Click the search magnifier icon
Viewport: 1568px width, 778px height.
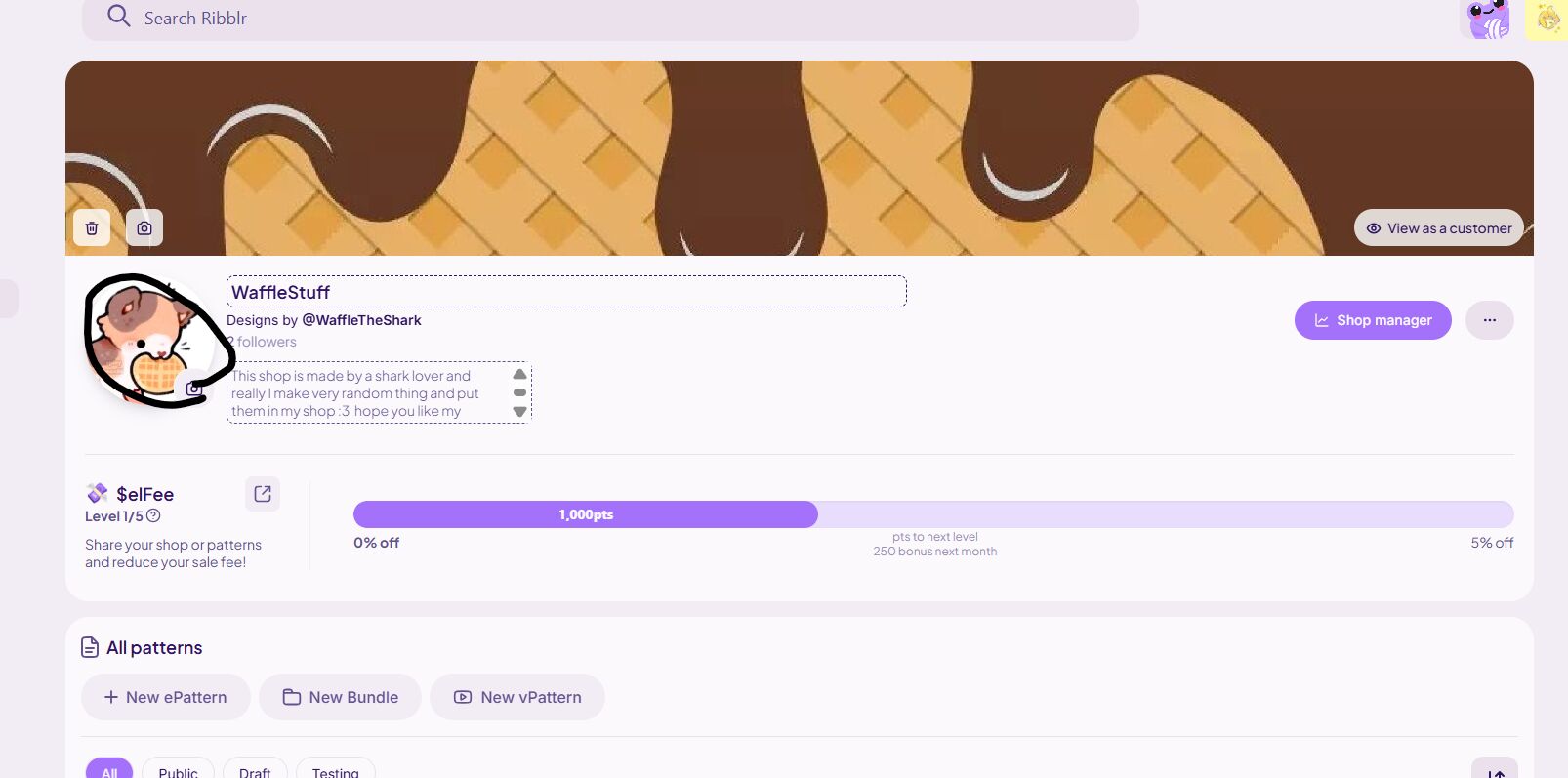click(x=118, y=17)
